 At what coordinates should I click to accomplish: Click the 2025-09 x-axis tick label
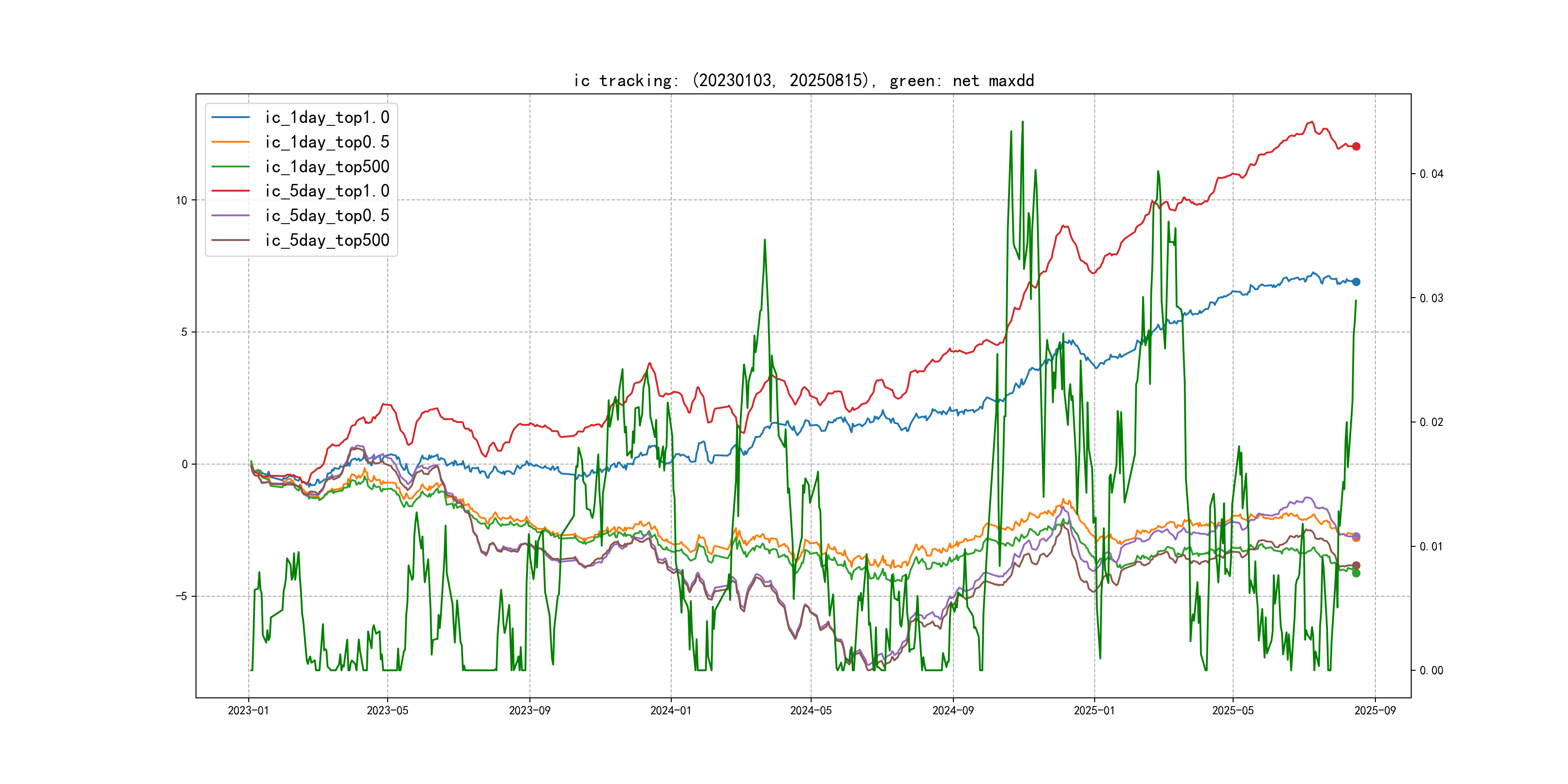(1374, 710)
